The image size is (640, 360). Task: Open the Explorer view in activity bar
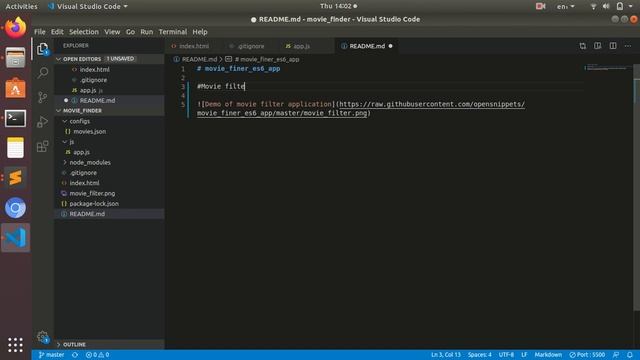pos(42,49)
